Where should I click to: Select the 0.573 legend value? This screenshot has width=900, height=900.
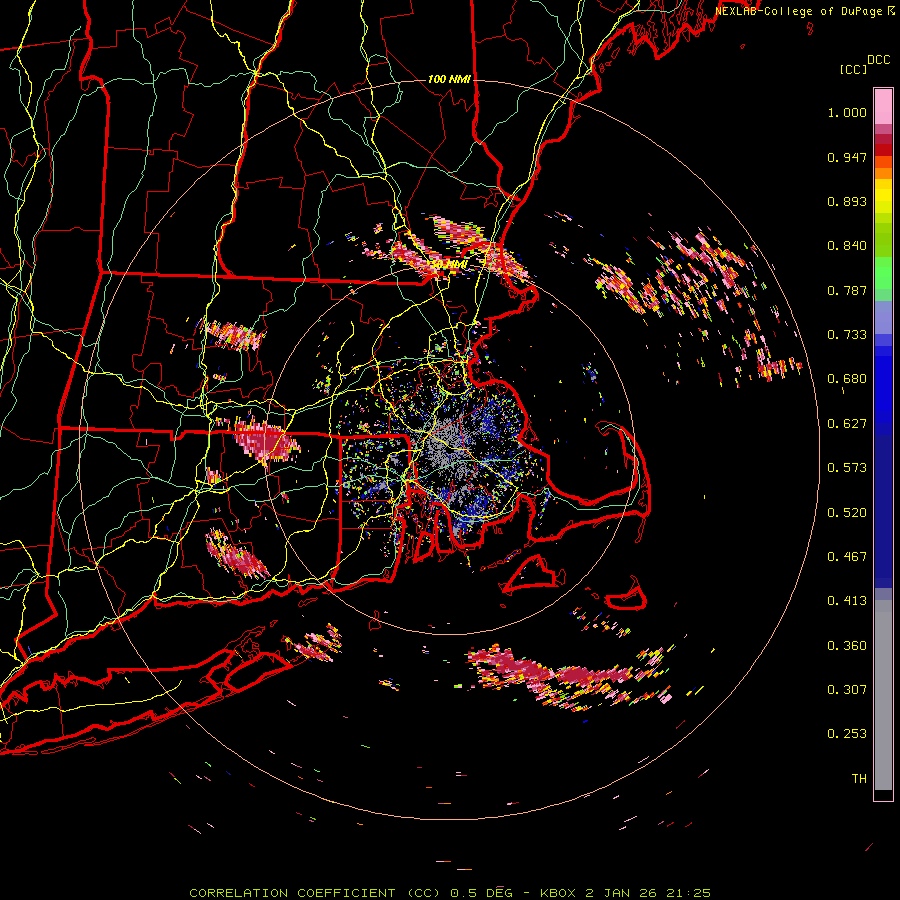(x=847, y=468)
